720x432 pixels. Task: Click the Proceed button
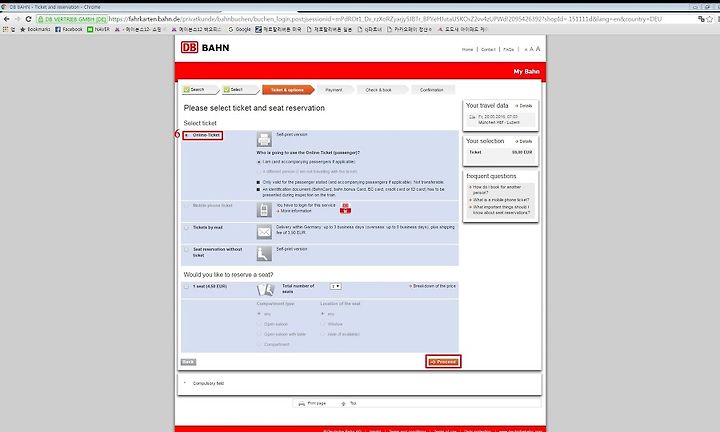pyautogui.click(x=443, y=362)
